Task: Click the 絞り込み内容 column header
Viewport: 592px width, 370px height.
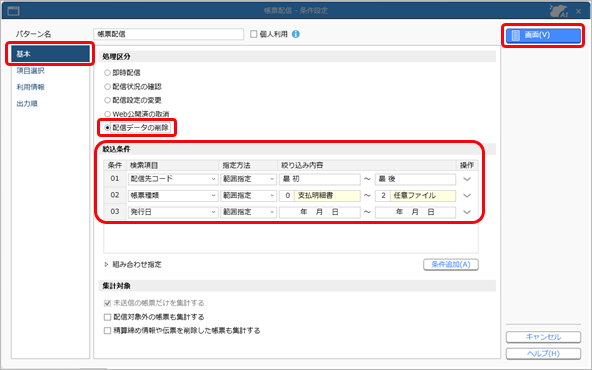Action: [x=367, y=165]
